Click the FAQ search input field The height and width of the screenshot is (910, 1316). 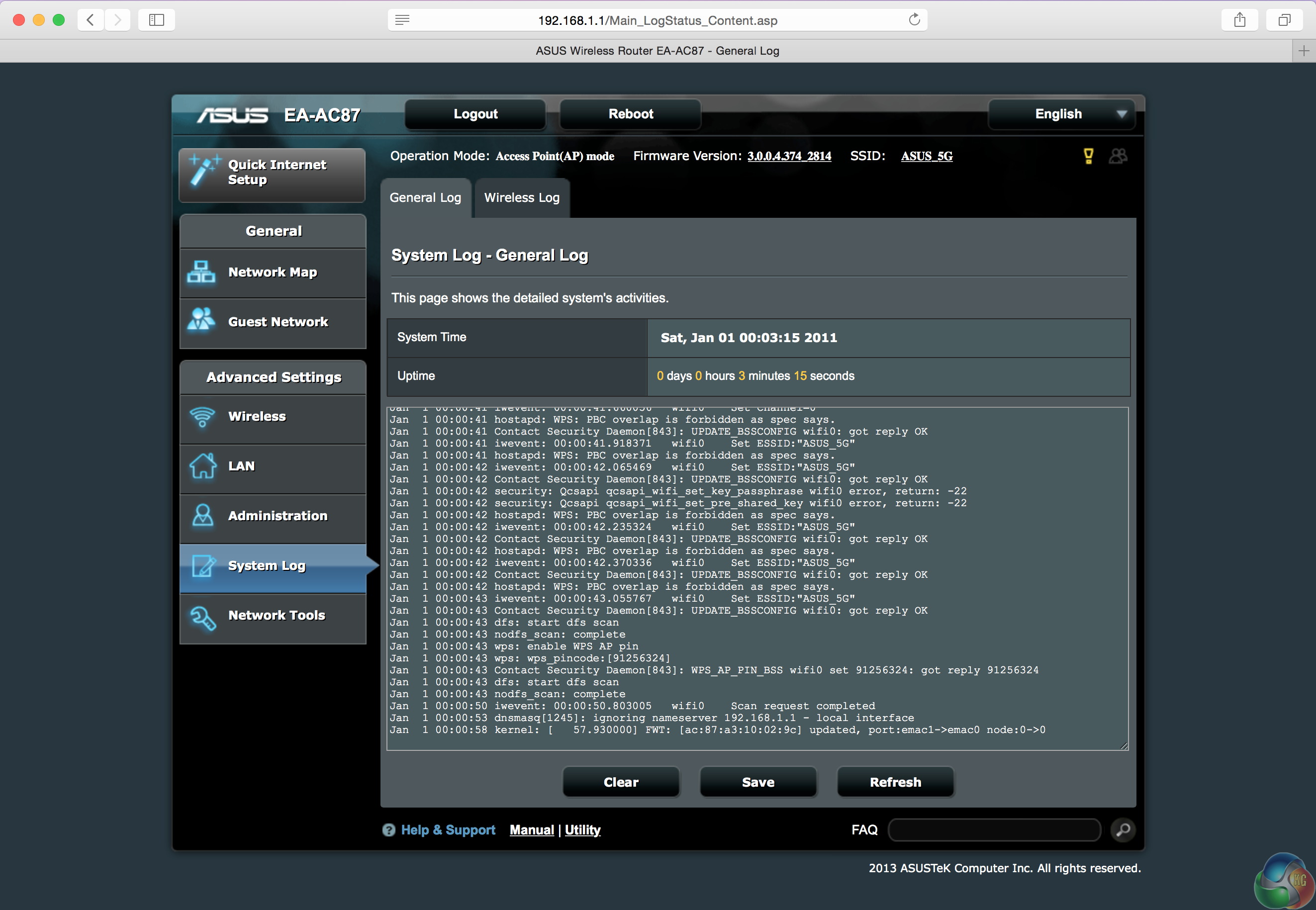(x=994, y=829)
